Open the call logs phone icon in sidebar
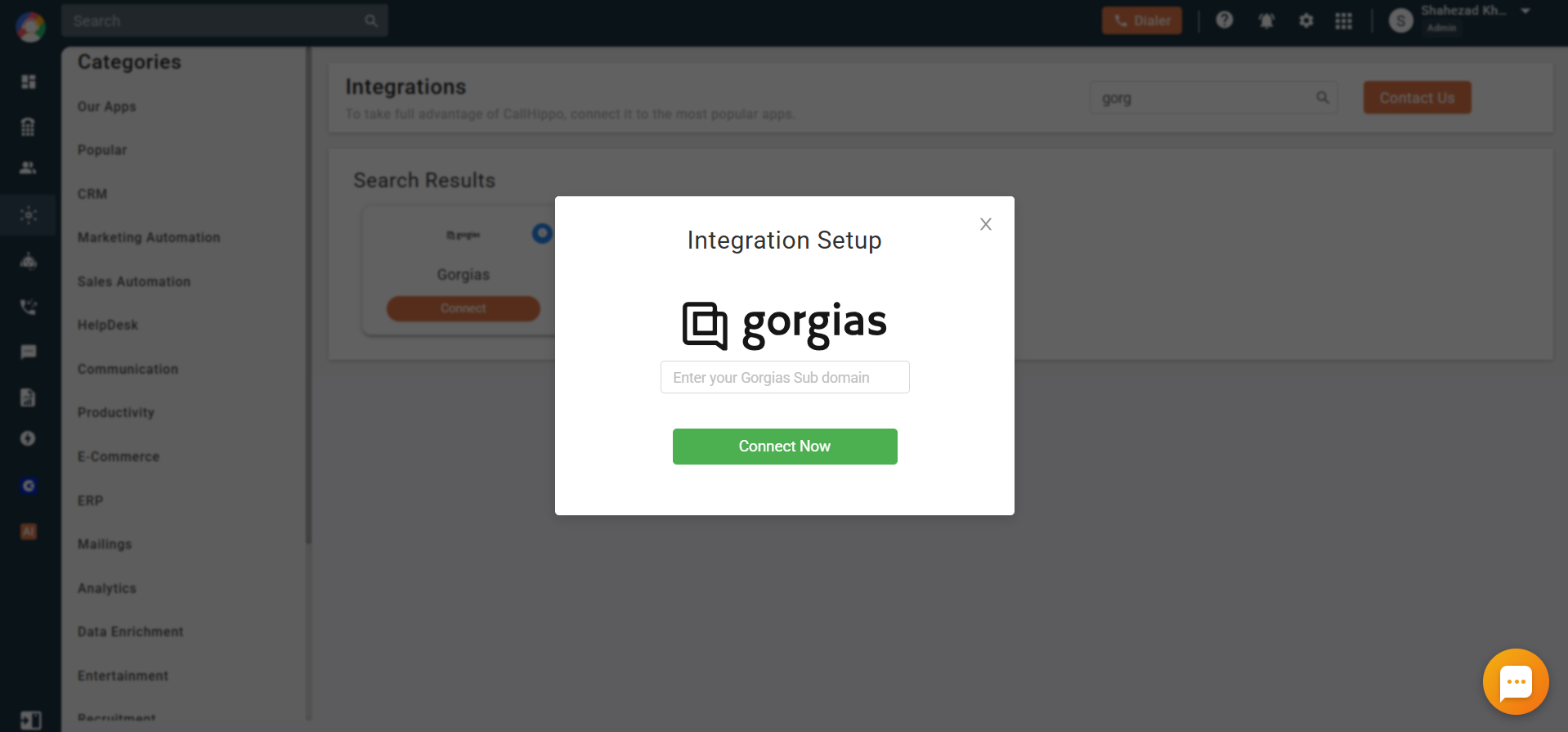This screenshot has height=732, width=1568. (x=29, y=307)
